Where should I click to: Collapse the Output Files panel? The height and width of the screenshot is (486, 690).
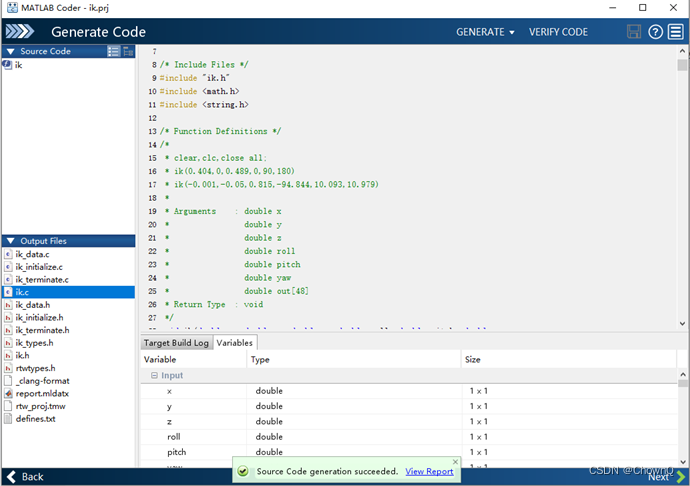click(10, 241)
